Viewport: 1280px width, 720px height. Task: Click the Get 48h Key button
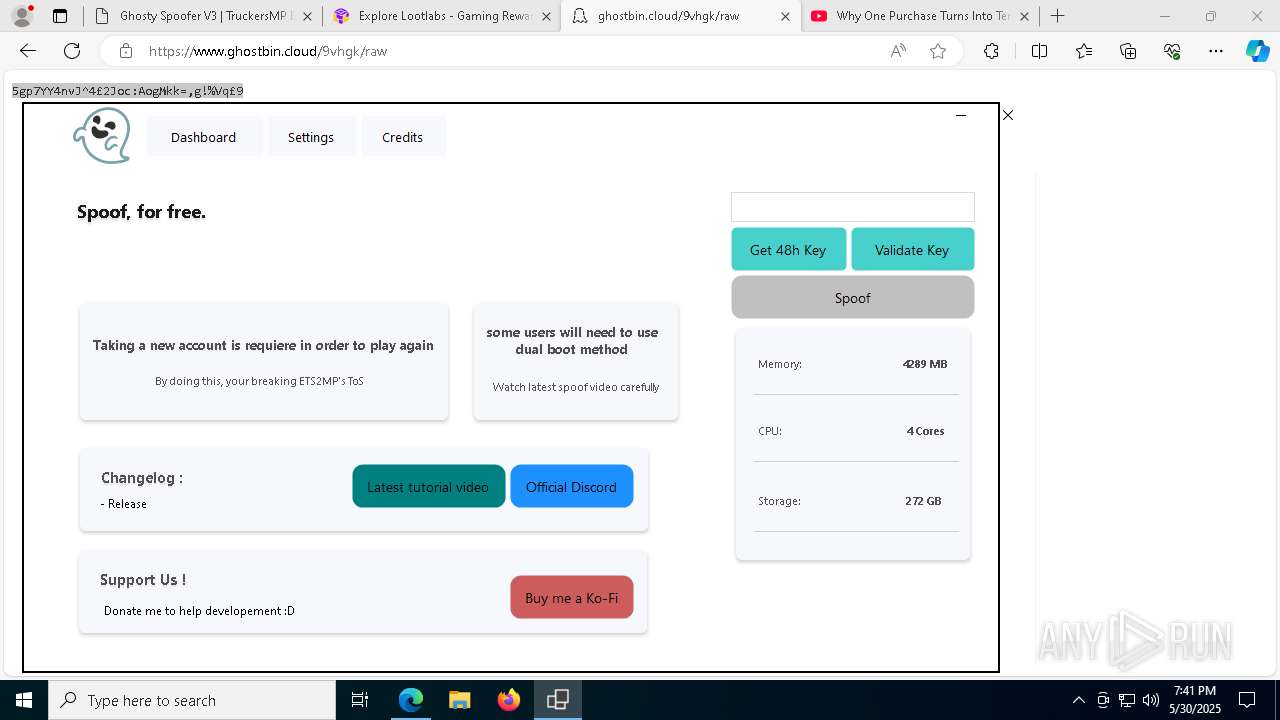788,249
